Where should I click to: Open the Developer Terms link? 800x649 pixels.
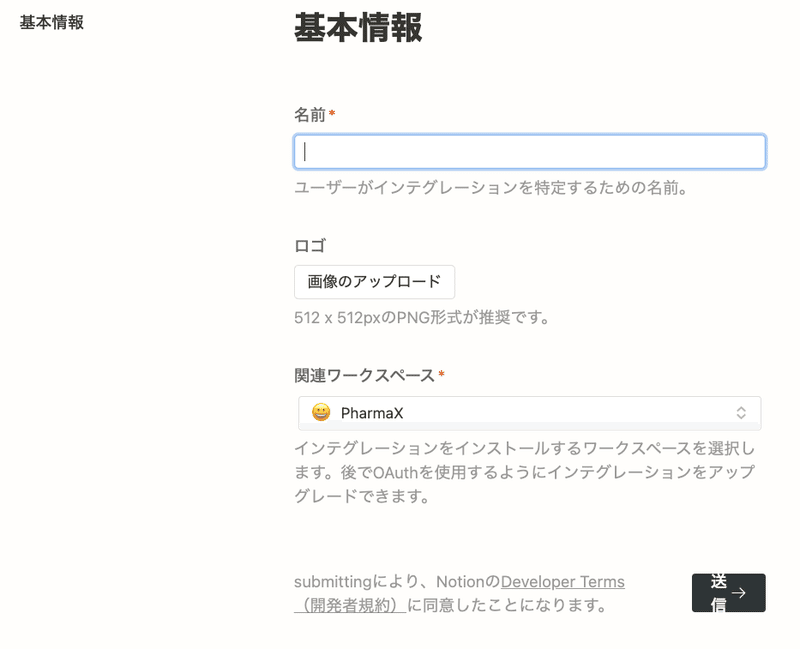(x=564, y=581)
